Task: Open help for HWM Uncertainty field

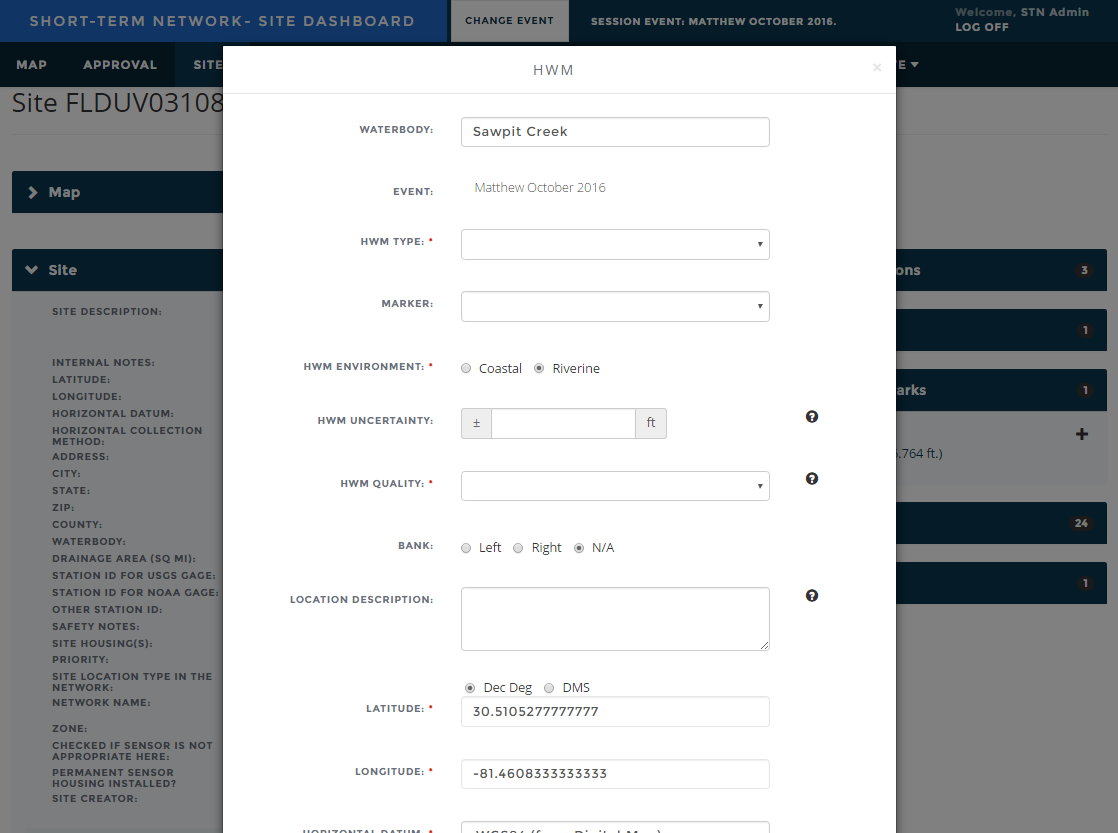Action: pyautogui.click(x=811, y=416)
